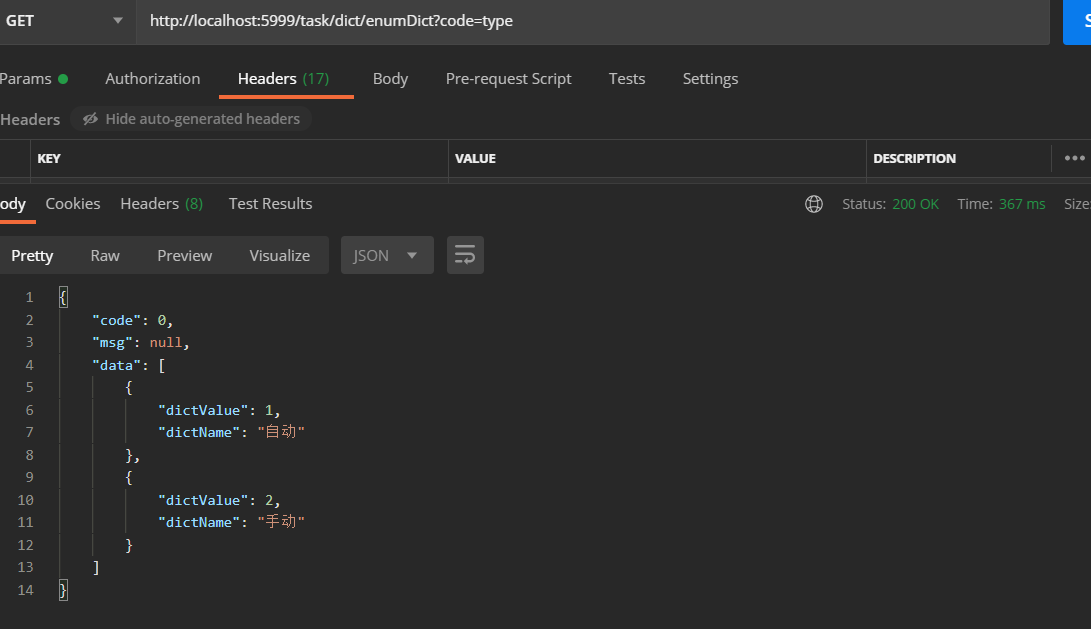Screen dimensions: 1091x629
Task: Click the 367 ms response time
Action: coord(1022,204)
